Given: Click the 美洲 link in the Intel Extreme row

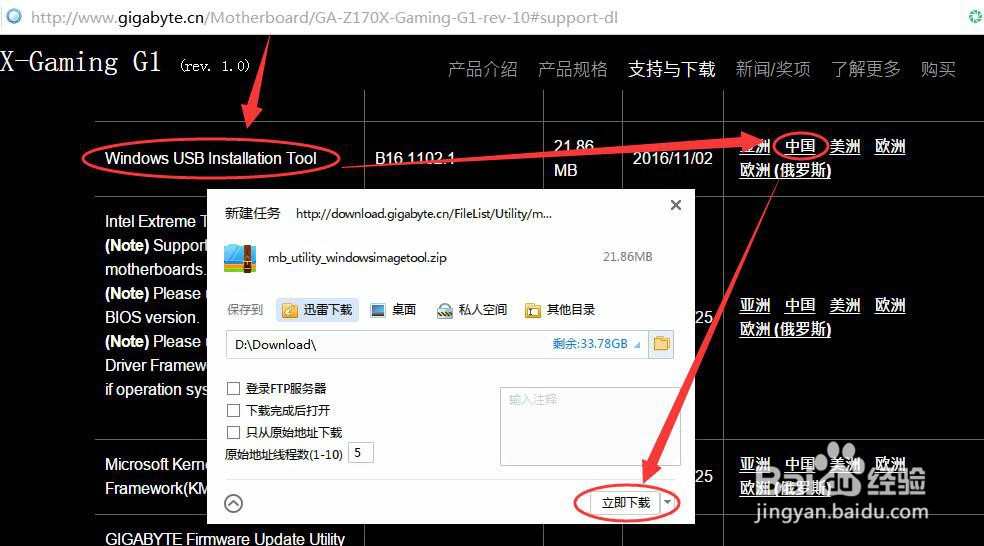Looking at the screenshot, I should click(x=845, y=306).
